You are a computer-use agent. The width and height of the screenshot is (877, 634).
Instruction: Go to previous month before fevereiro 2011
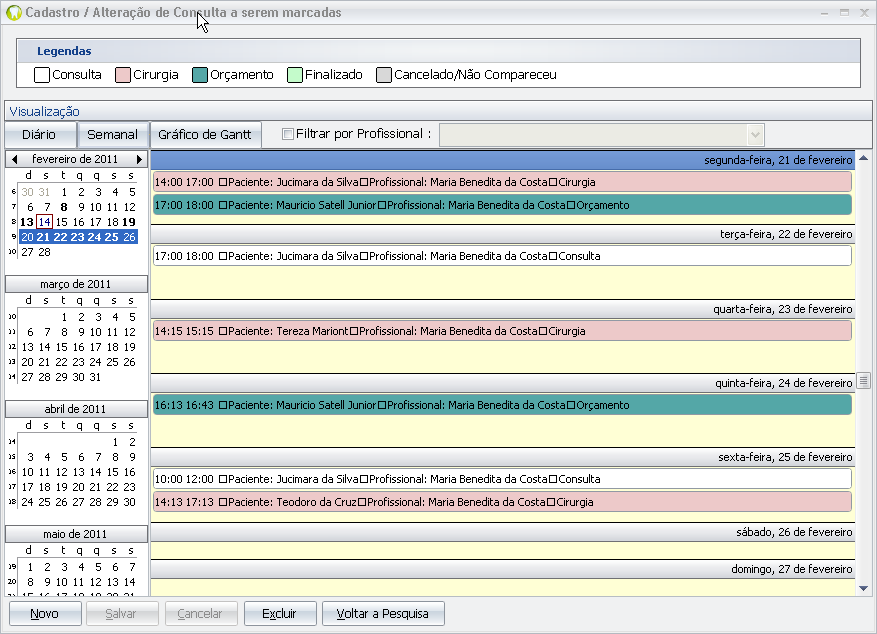[15, 159]
